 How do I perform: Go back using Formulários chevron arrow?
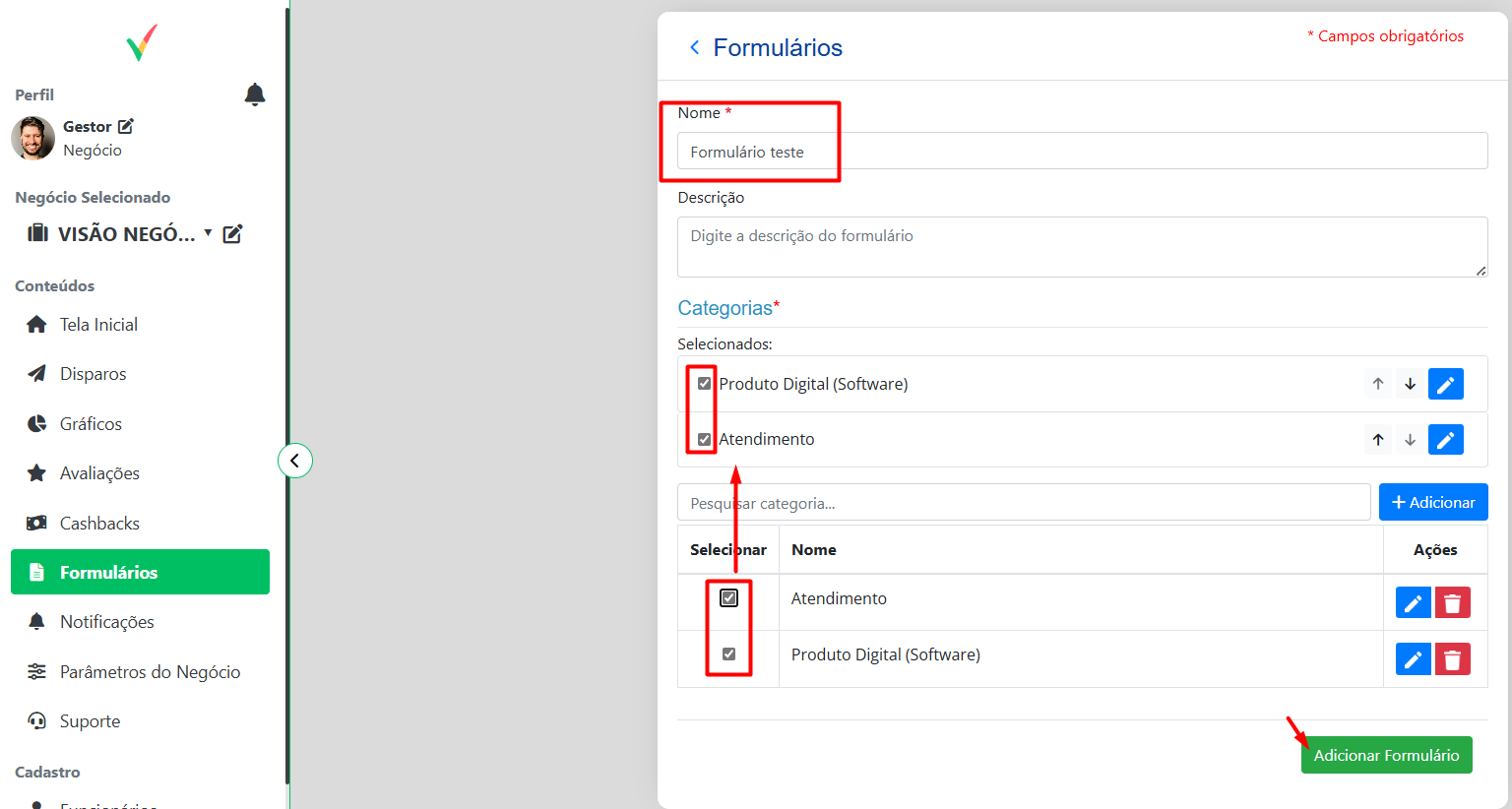[694, 47]
